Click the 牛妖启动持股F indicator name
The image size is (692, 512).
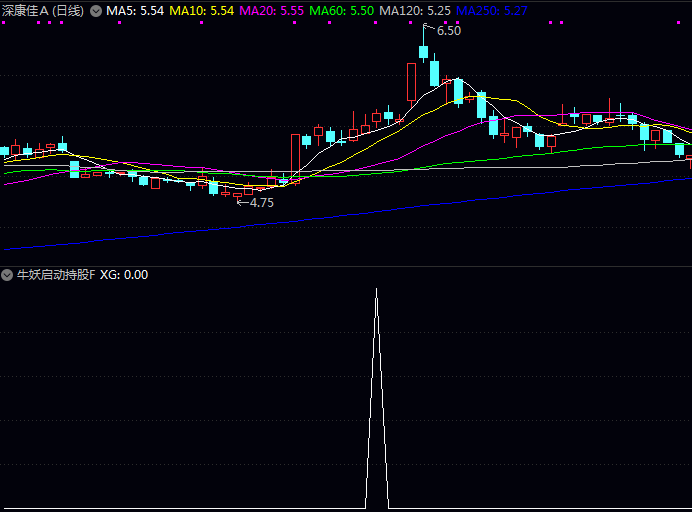point(56,275)
